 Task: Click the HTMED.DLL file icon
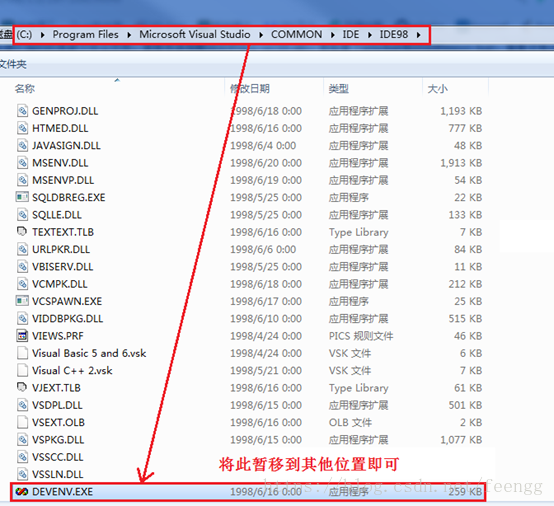pyautogui.click(x=22, y=128)
